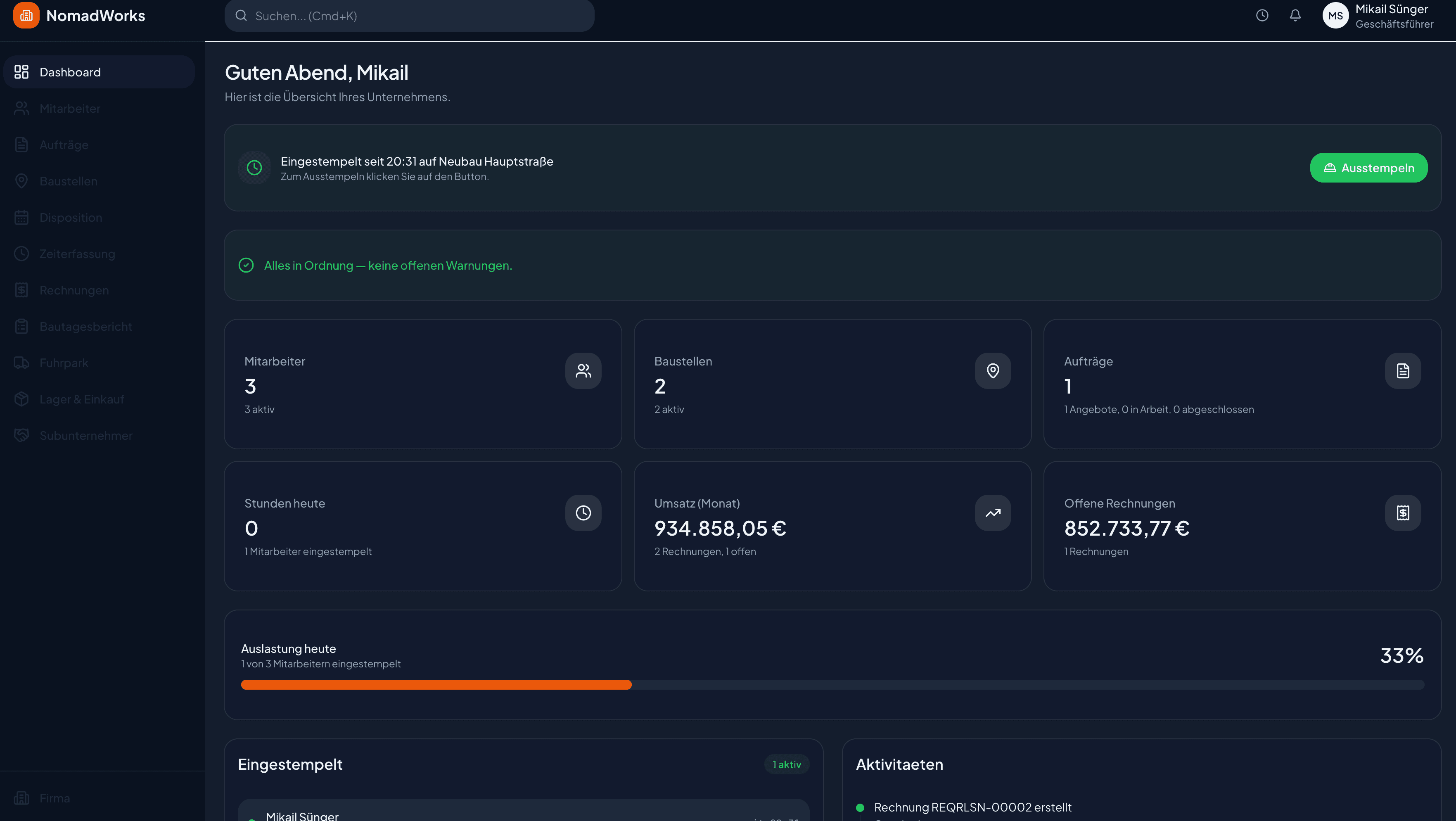Select the Subunternehmer handshake icon
The image size is (1456, 821).
(x=21, y=435)
